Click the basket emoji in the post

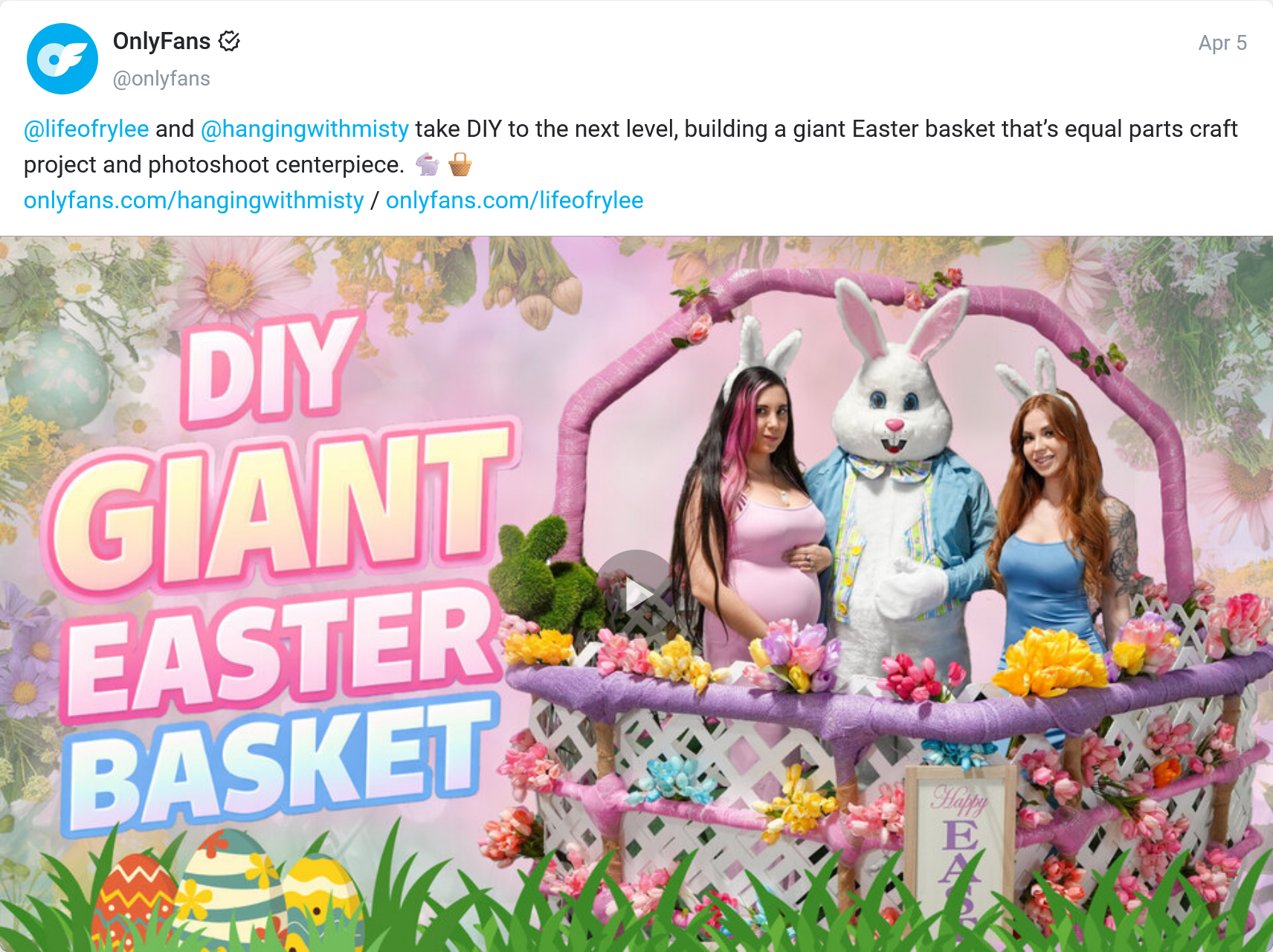(x=460, y=164)
